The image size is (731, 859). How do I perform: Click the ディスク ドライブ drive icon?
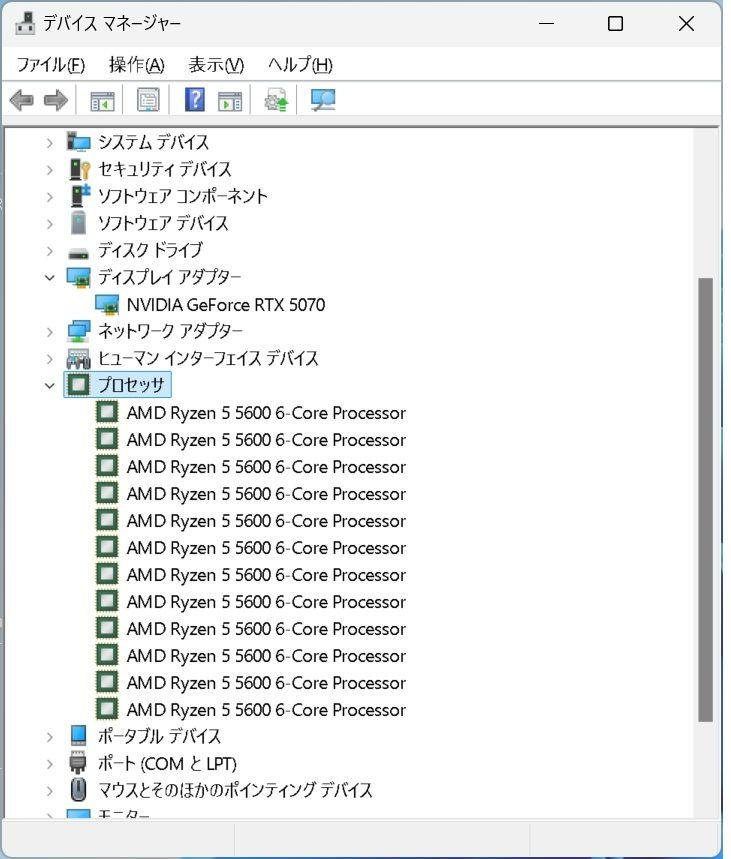(x=78, y=253)
